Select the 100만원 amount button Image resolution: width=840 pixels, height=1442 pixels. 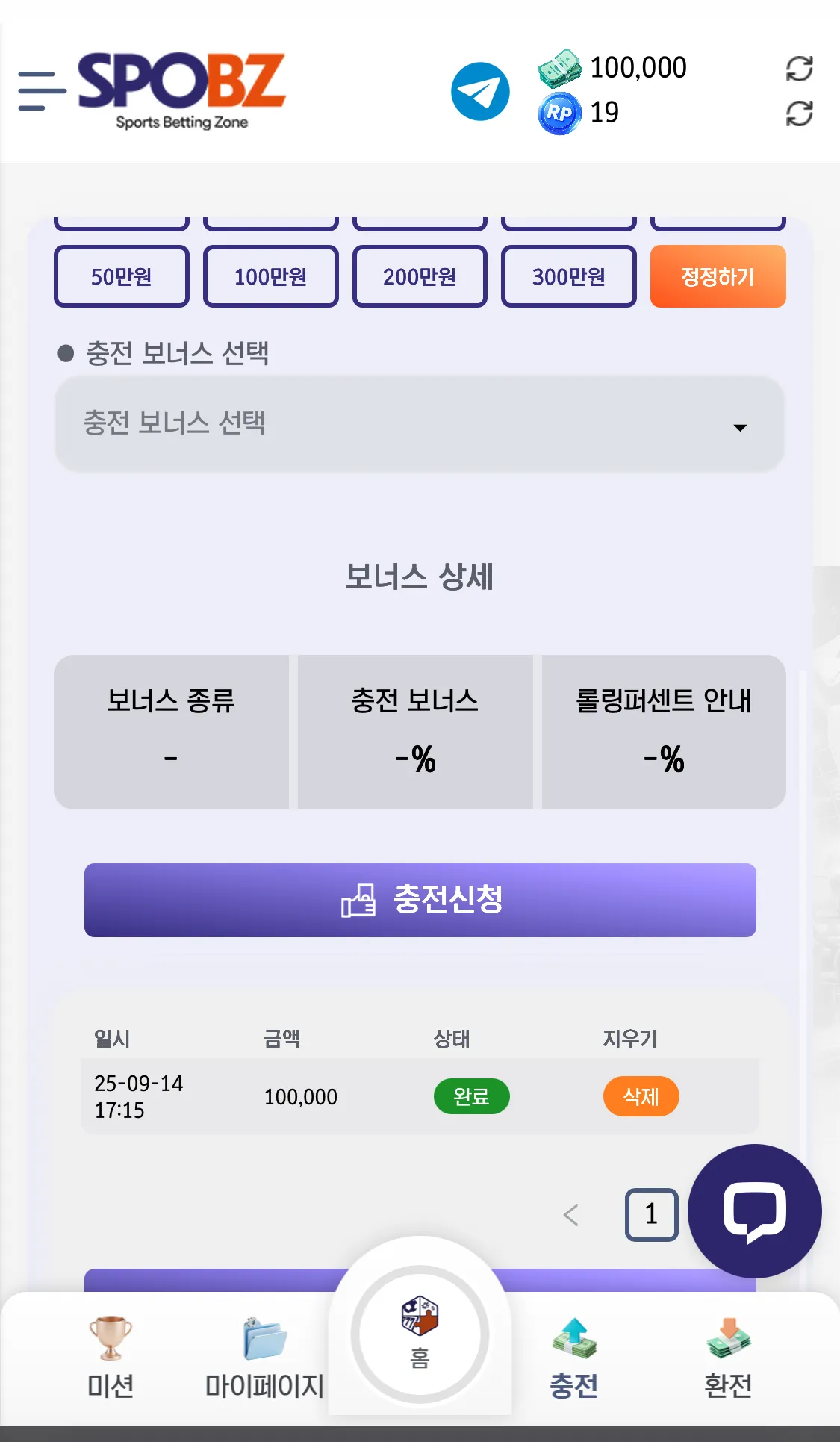[270, 276]
